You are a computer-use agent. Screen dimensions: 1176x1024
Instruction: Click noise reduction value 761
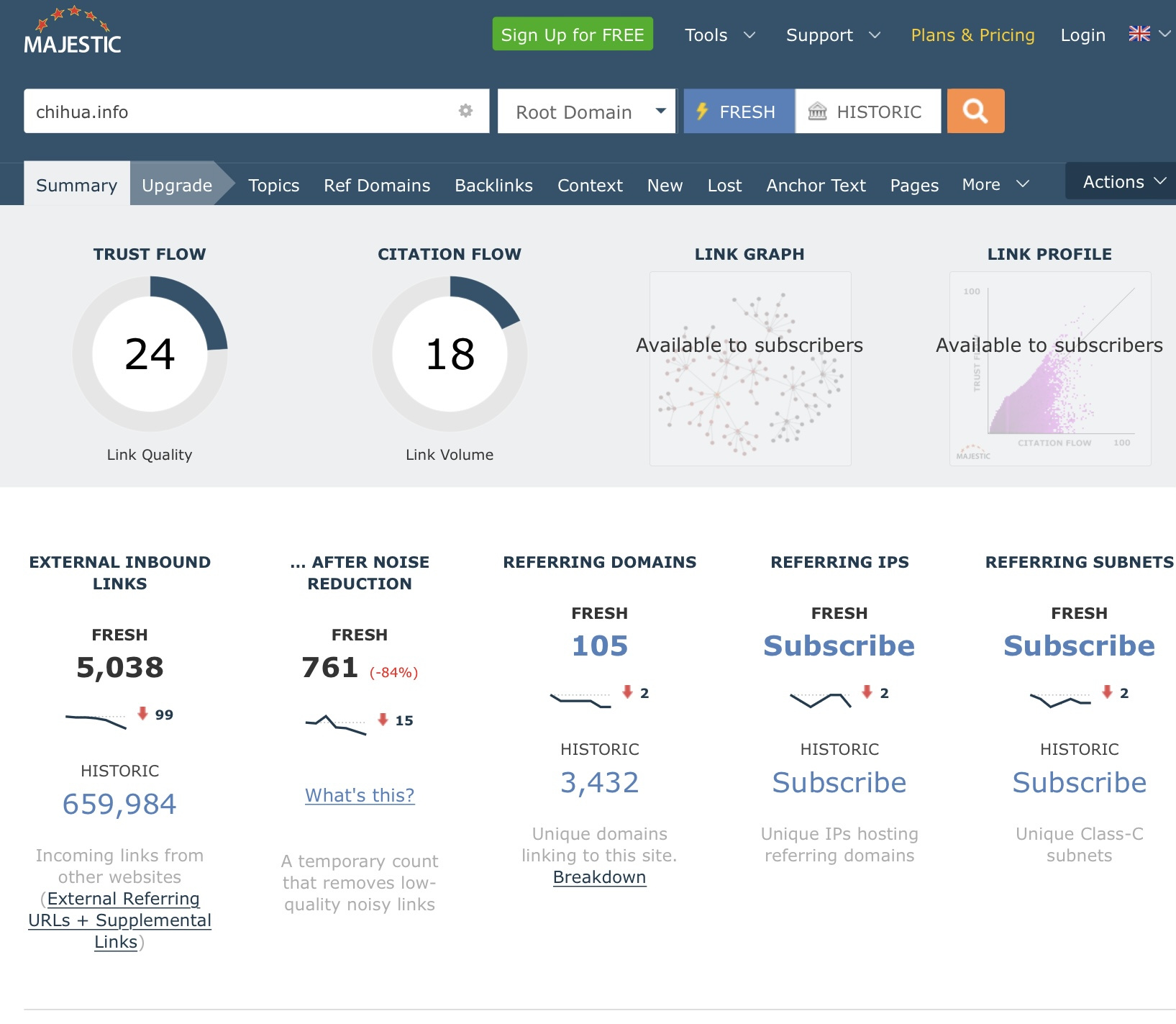(330, 667)
